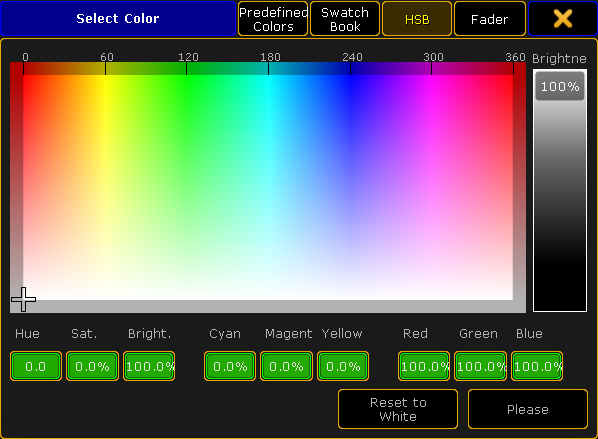Click the Reset to White button
This screenshot has height=439, width=598.
pos(398,409)
